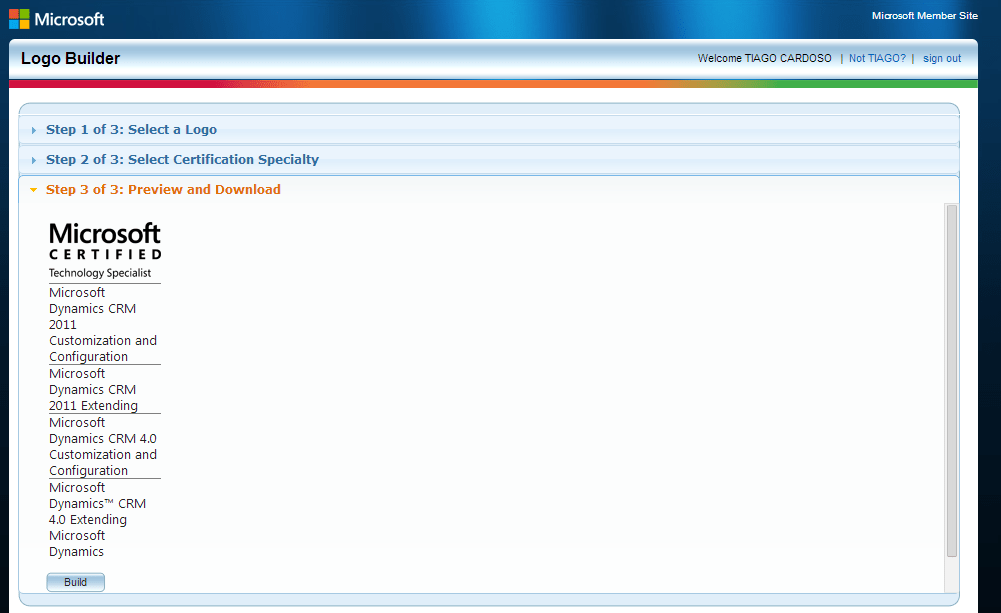Click the Not TIAGO? link
Viewport: 1001px width, 613px height.
coord(877,58)
